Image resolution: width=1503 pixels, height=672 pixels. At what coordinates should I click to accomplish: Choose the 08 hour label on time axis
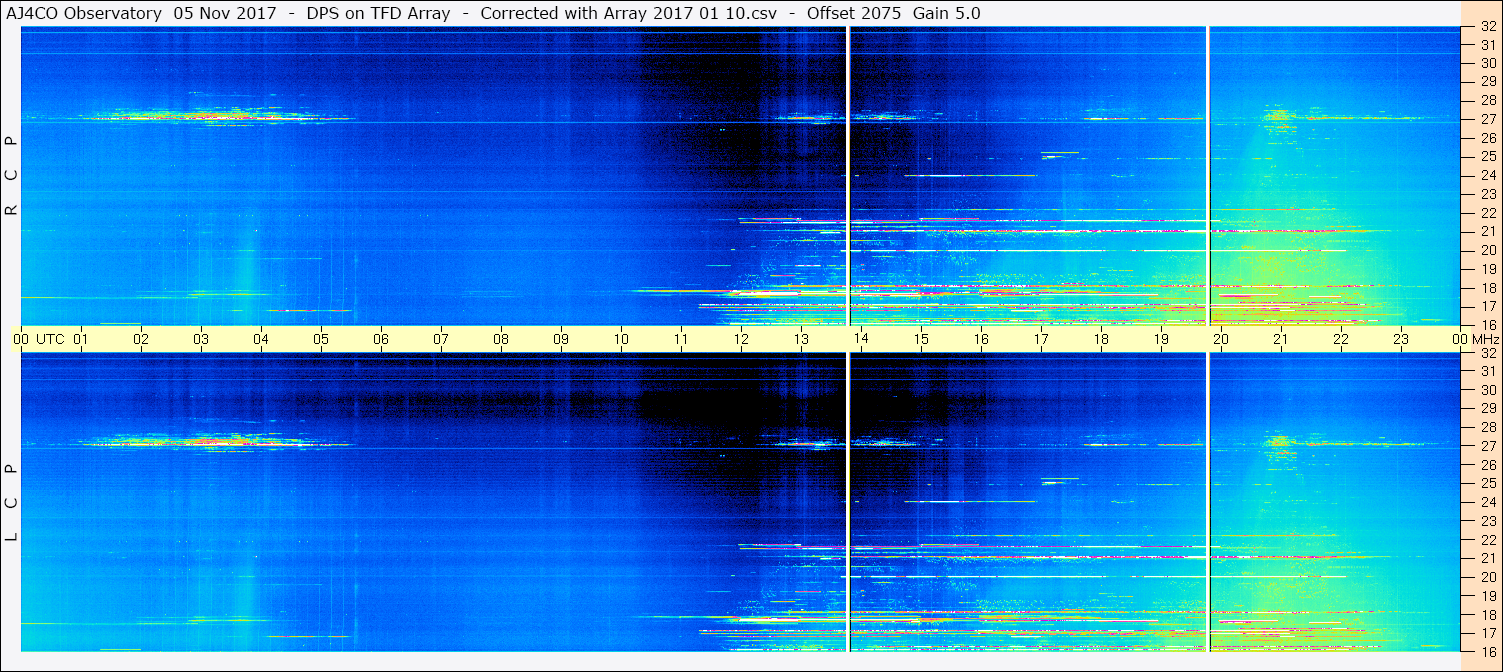tap(501, 339)
